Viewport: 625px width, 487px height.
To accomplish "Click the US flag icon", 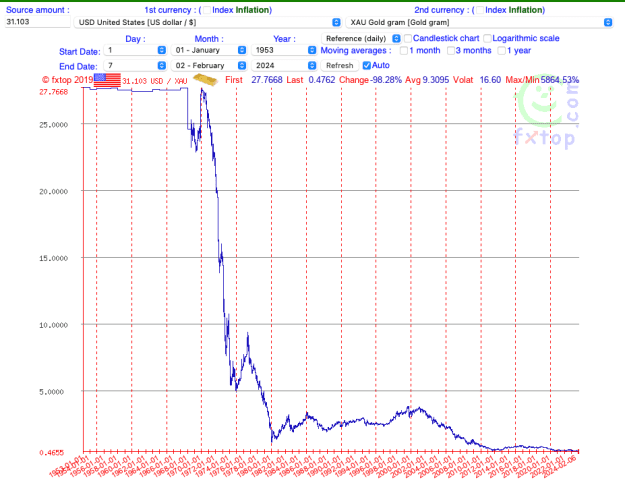I will (x=107, y=80).
